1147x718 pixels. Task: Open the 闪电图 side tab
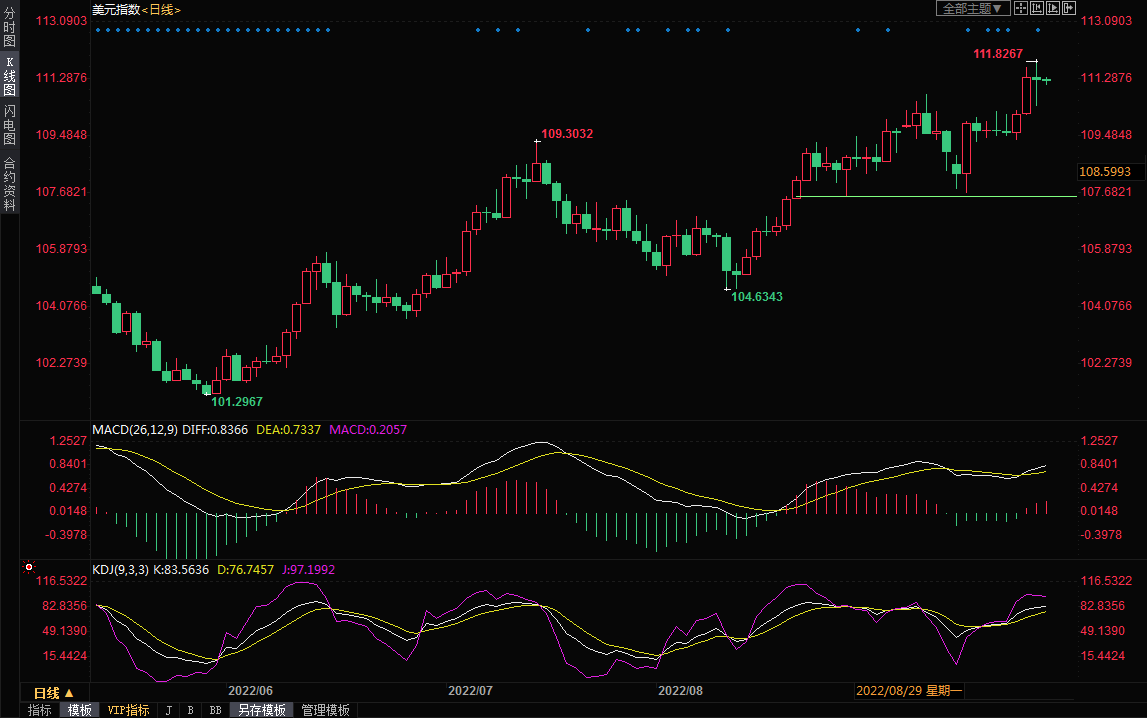click(9, 124)
